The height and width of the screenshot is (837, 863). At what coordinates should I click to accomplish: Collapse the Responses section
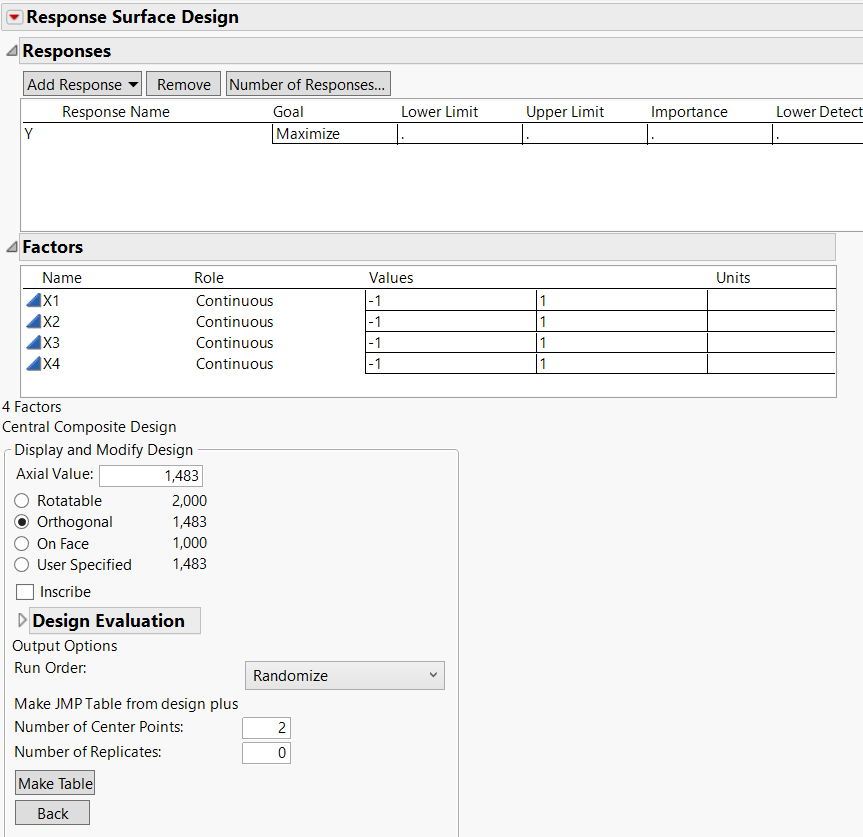coord(12,51)
